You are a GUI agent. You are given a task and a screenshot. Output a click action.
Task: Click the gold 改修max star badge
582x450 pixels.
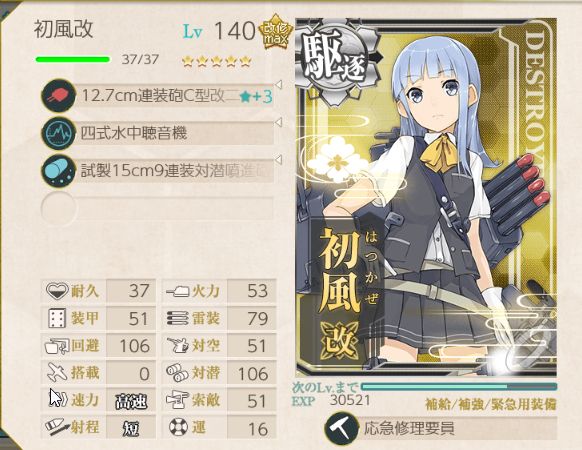tap(276, 33)
